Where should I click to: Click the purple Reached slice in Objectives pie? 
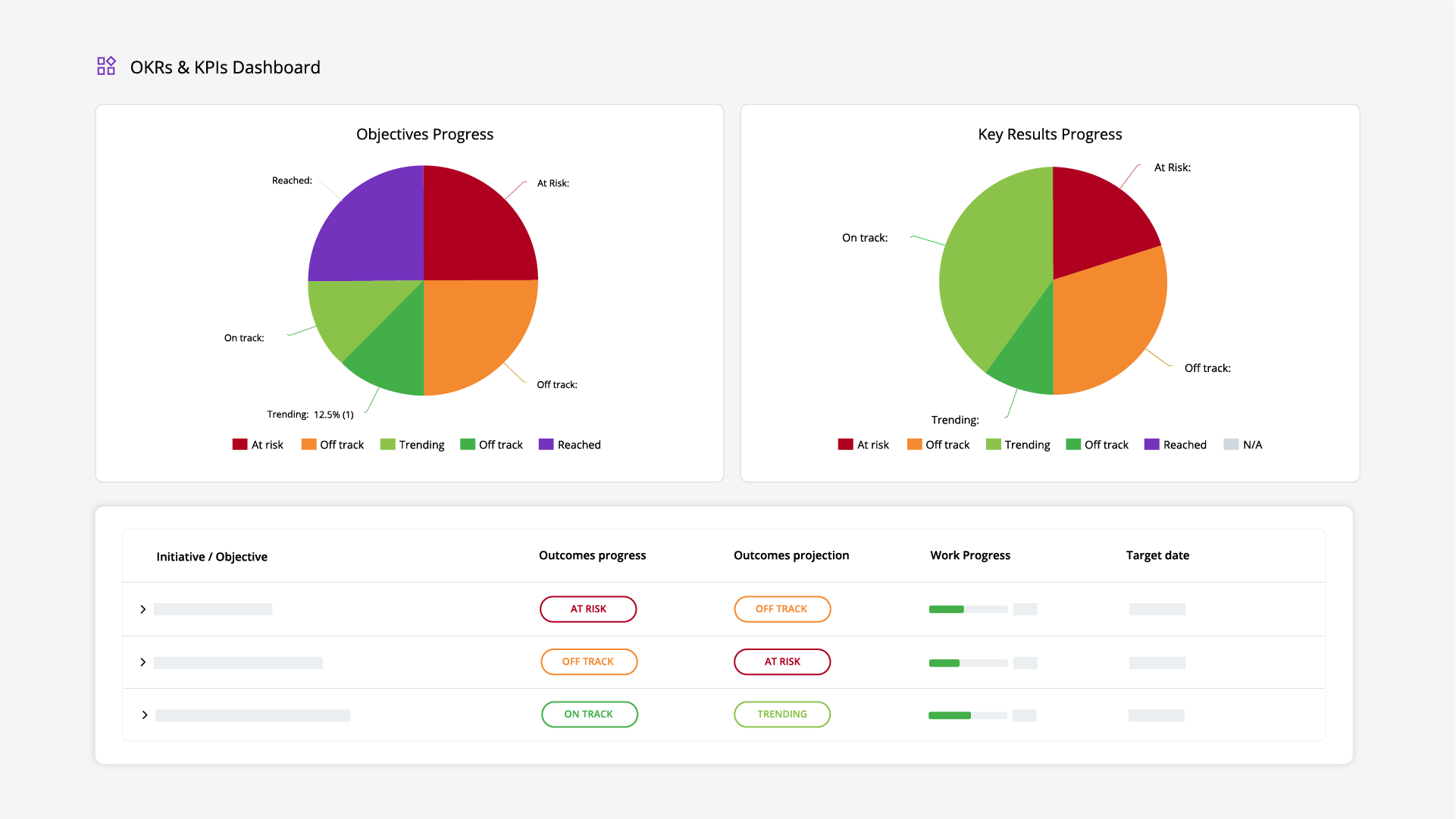(x=371, y=227)
